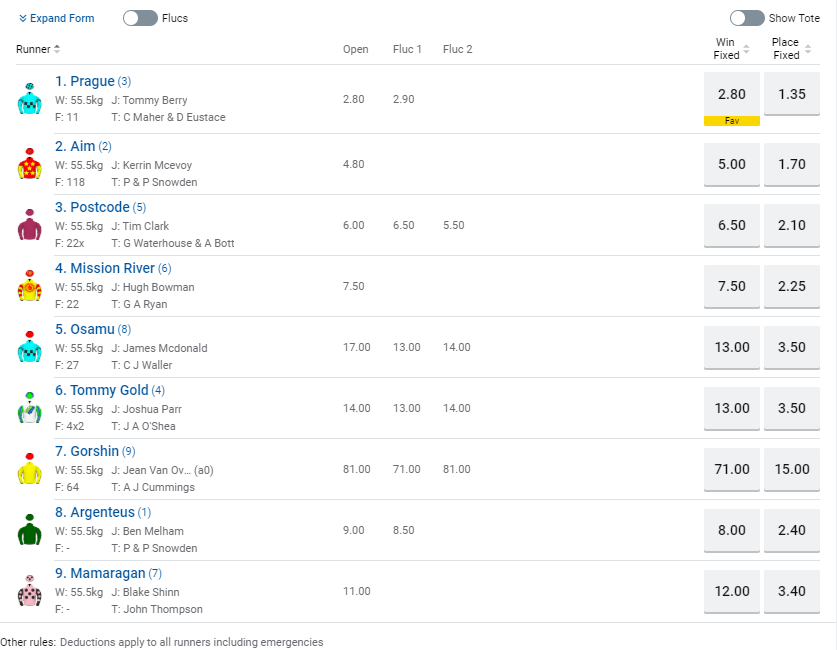Select Prague win odds 2.80
837x650 pixels.
(x=732, y=94)
